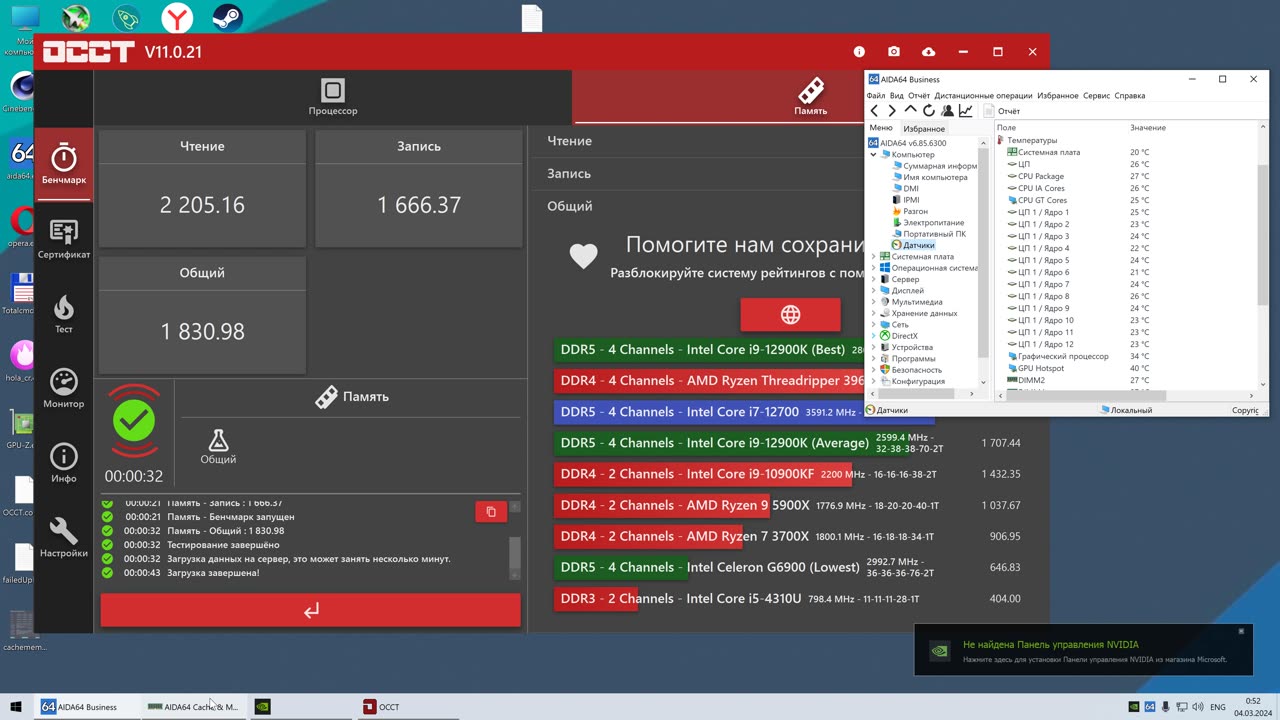The image size is (1280, 720).
Task: Open the Отчёт menu in AIDA64
Action: tap(919, 96)
